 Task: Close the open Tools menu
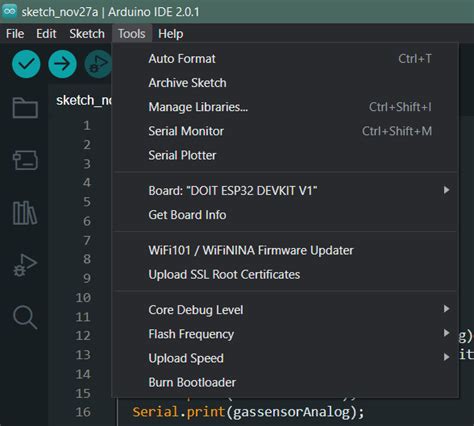pyautogui.click(x=132, y=34)
